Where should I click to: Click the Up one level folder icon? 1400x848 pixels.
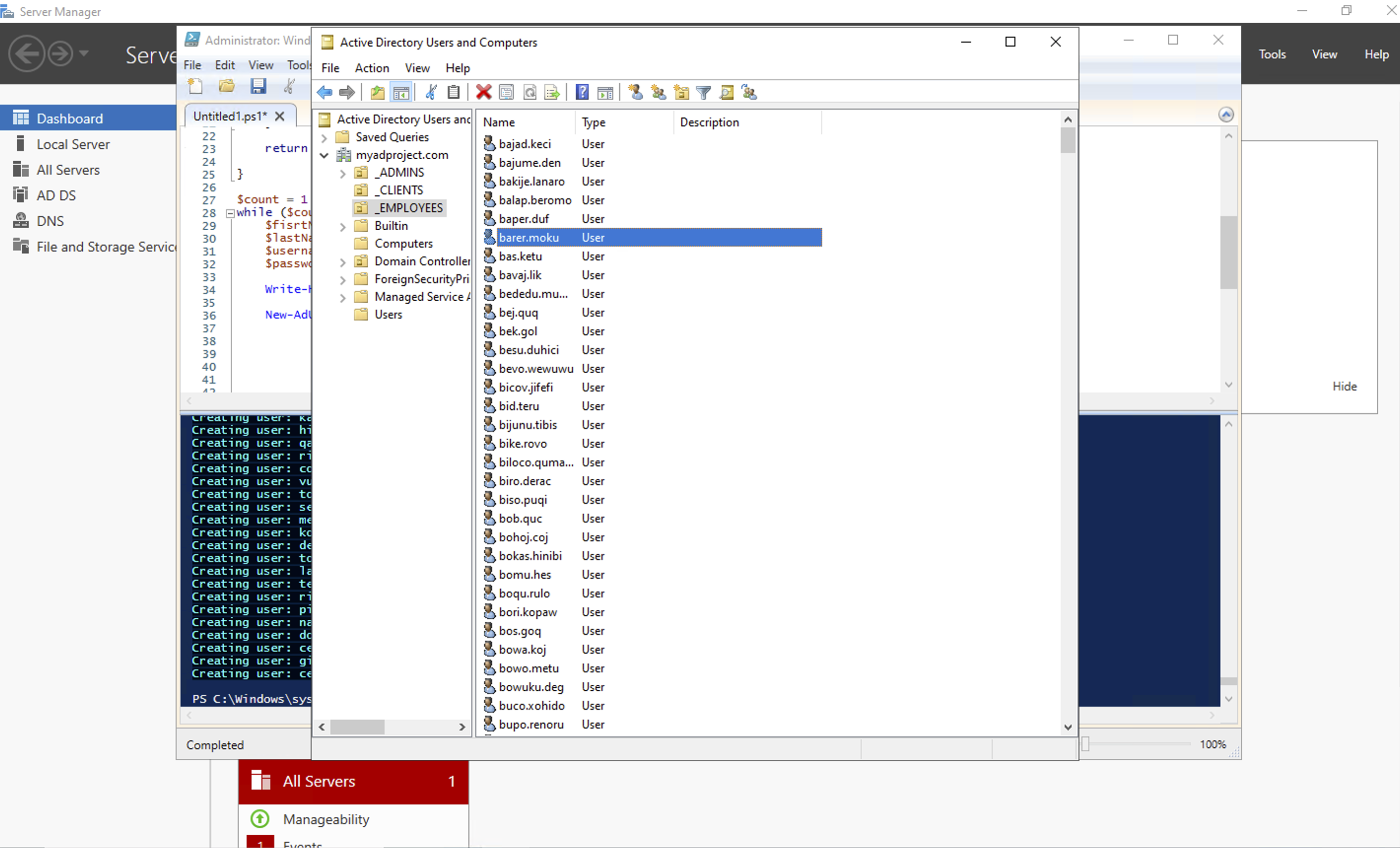(377, 92)
